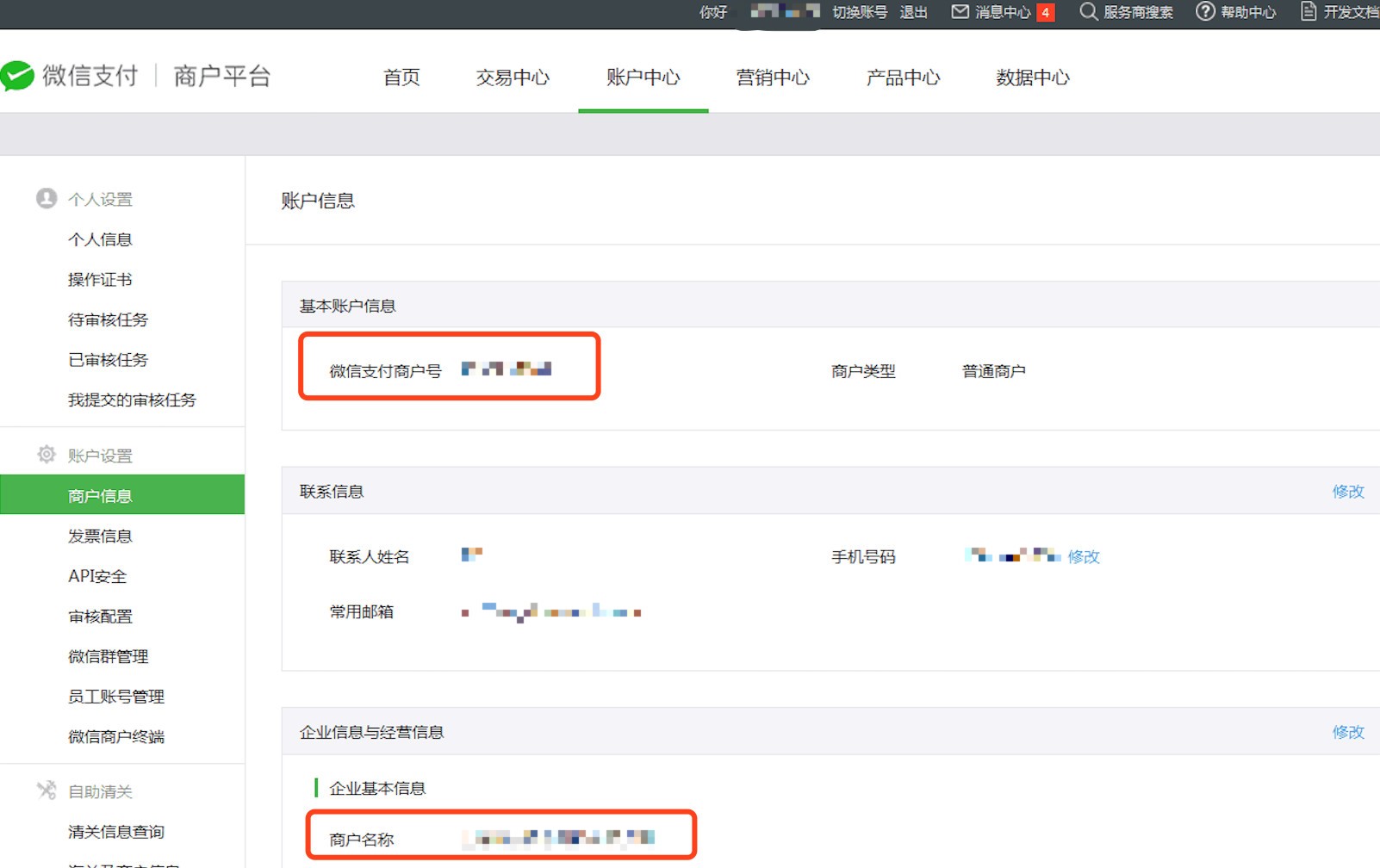This screenshot has height=868, width=1380.
Task: Click the message center envelope icon
Action: click(960, 11)
